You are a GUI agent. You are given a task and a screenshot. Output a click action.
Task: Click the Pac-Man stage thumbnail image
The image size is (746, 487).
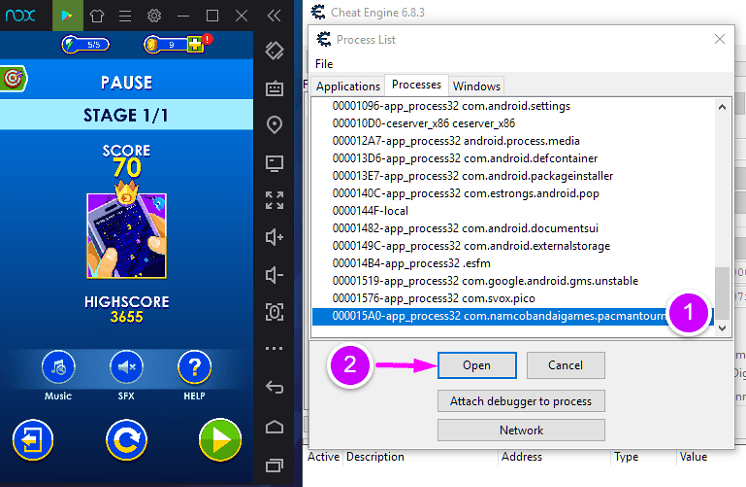click(x=127, y=235)
